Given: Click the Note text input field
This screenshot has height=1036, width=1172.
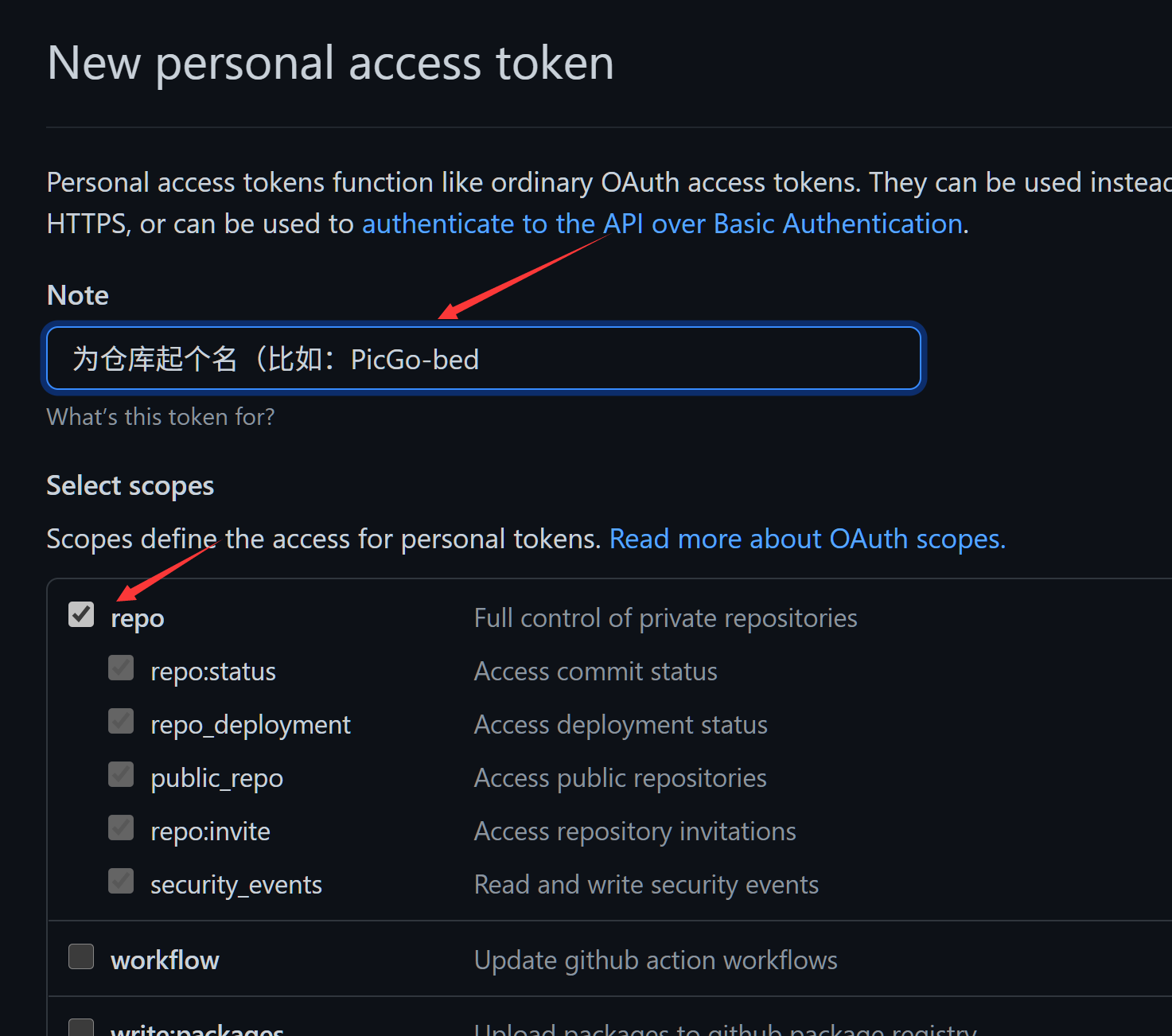Looking at the screenshot, I should coord(484,358).
